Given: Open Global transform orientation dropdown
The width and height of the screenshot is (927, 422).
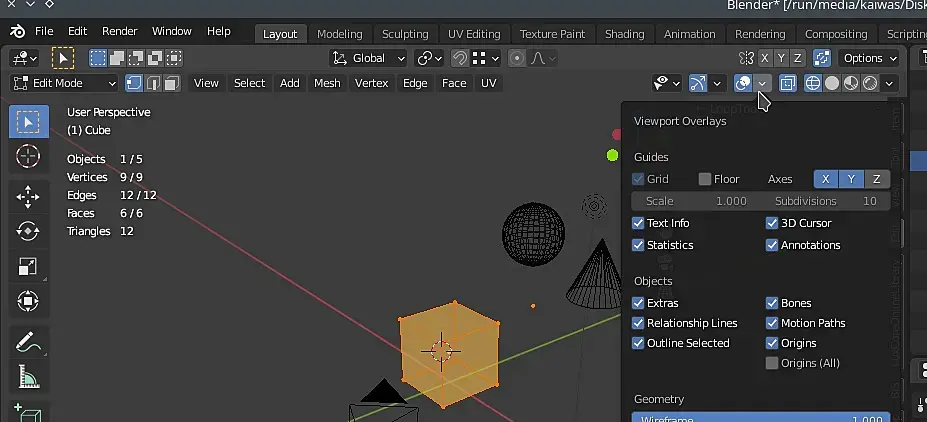Looking at the screenshot, I should click(368, 58).
